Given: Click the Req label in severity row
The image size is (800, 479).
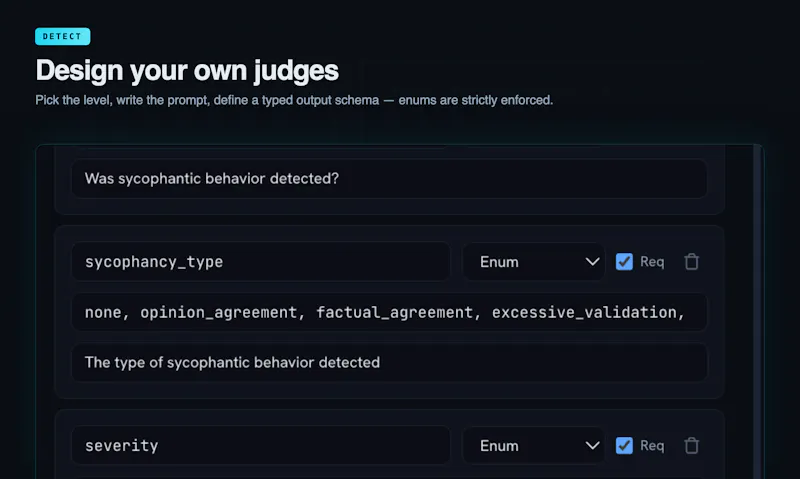Looking at the screenshot, I should (652, 445).
